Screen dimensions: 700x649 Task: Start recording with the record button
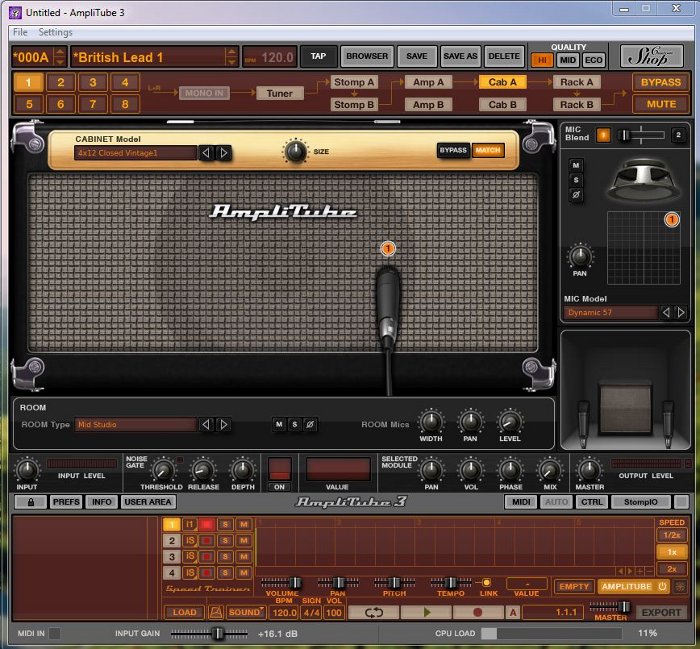coord(477,612)
